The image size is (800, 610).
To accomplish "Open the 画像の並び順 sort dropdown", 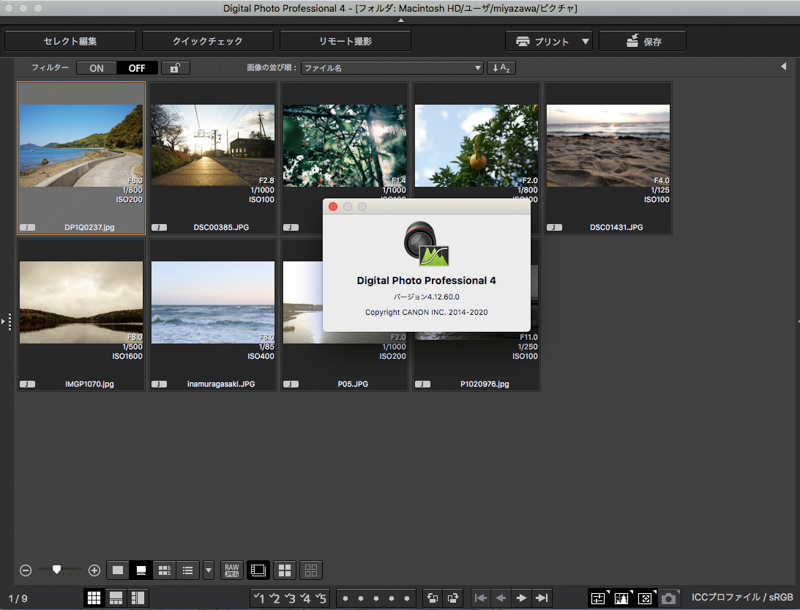I will pyautogui.click(x=392, y=68).
